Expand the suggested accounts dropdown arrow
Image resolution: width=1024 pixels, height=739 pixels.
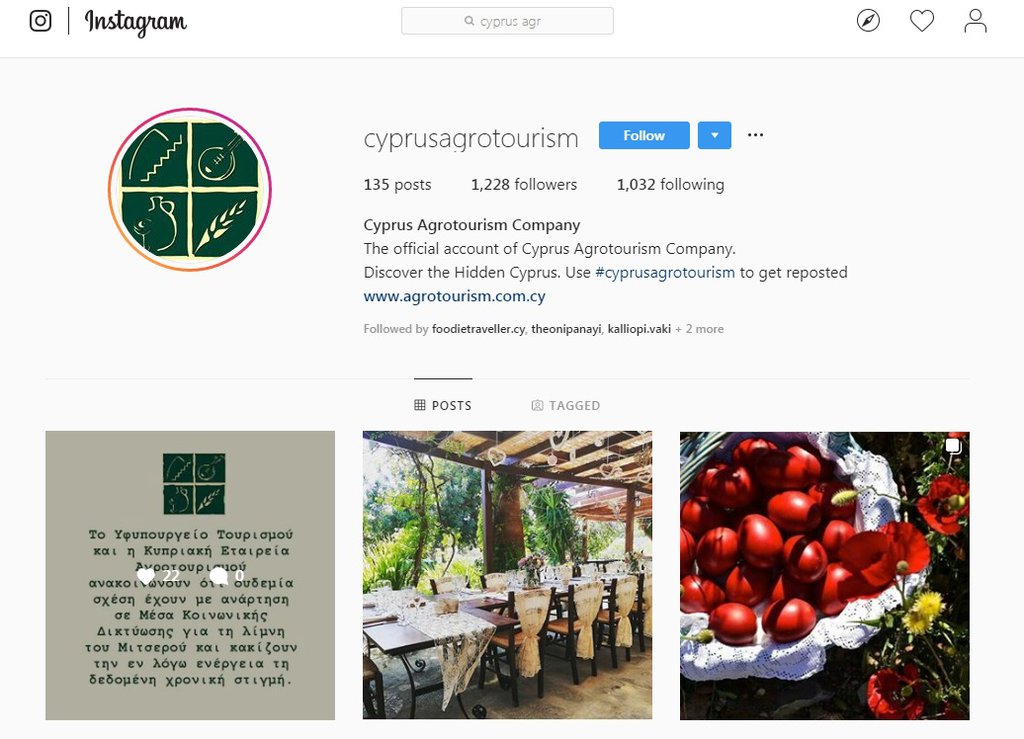714,135
